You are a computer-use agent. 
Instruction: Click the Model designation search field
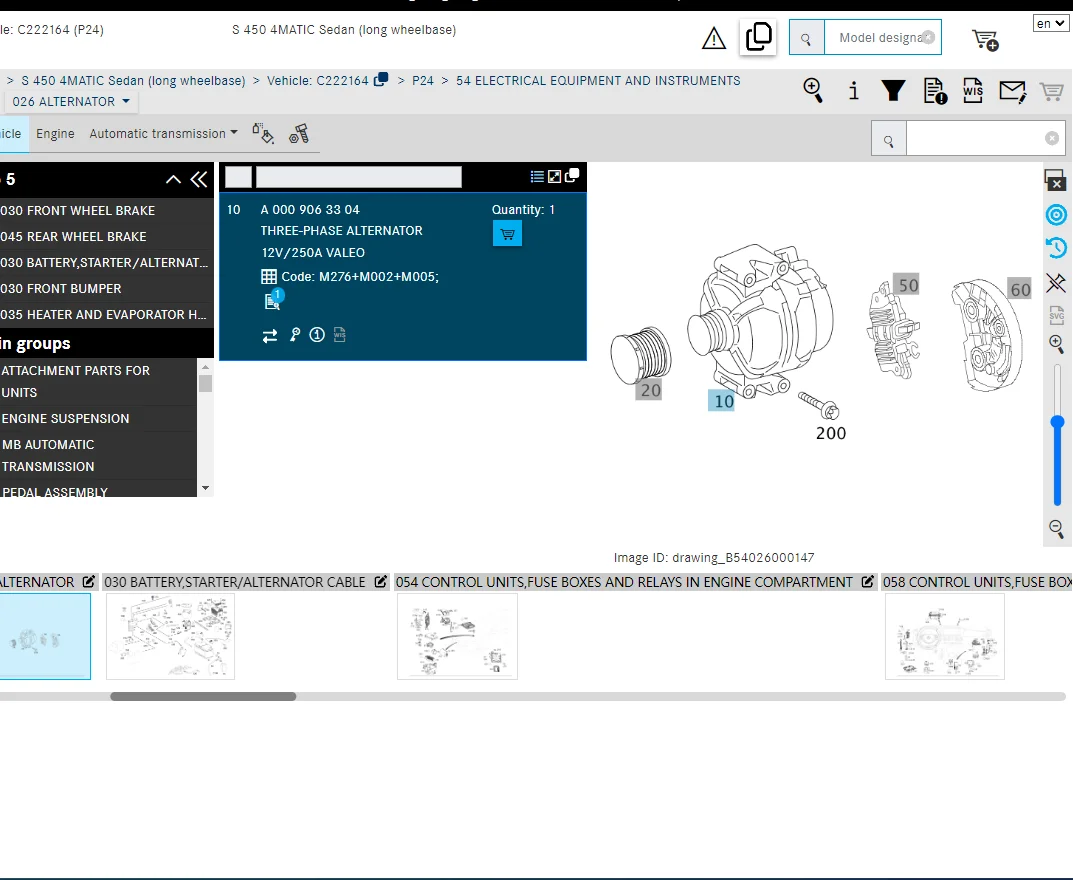pos(883,38)
